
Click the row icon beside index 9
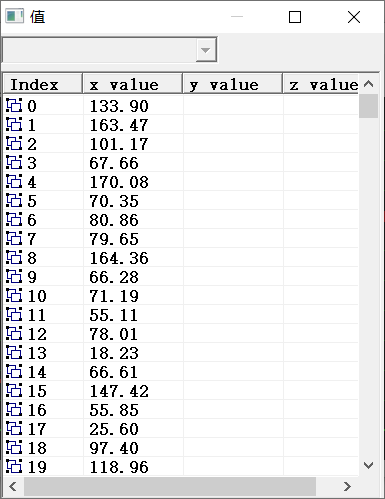click(14, 276)
